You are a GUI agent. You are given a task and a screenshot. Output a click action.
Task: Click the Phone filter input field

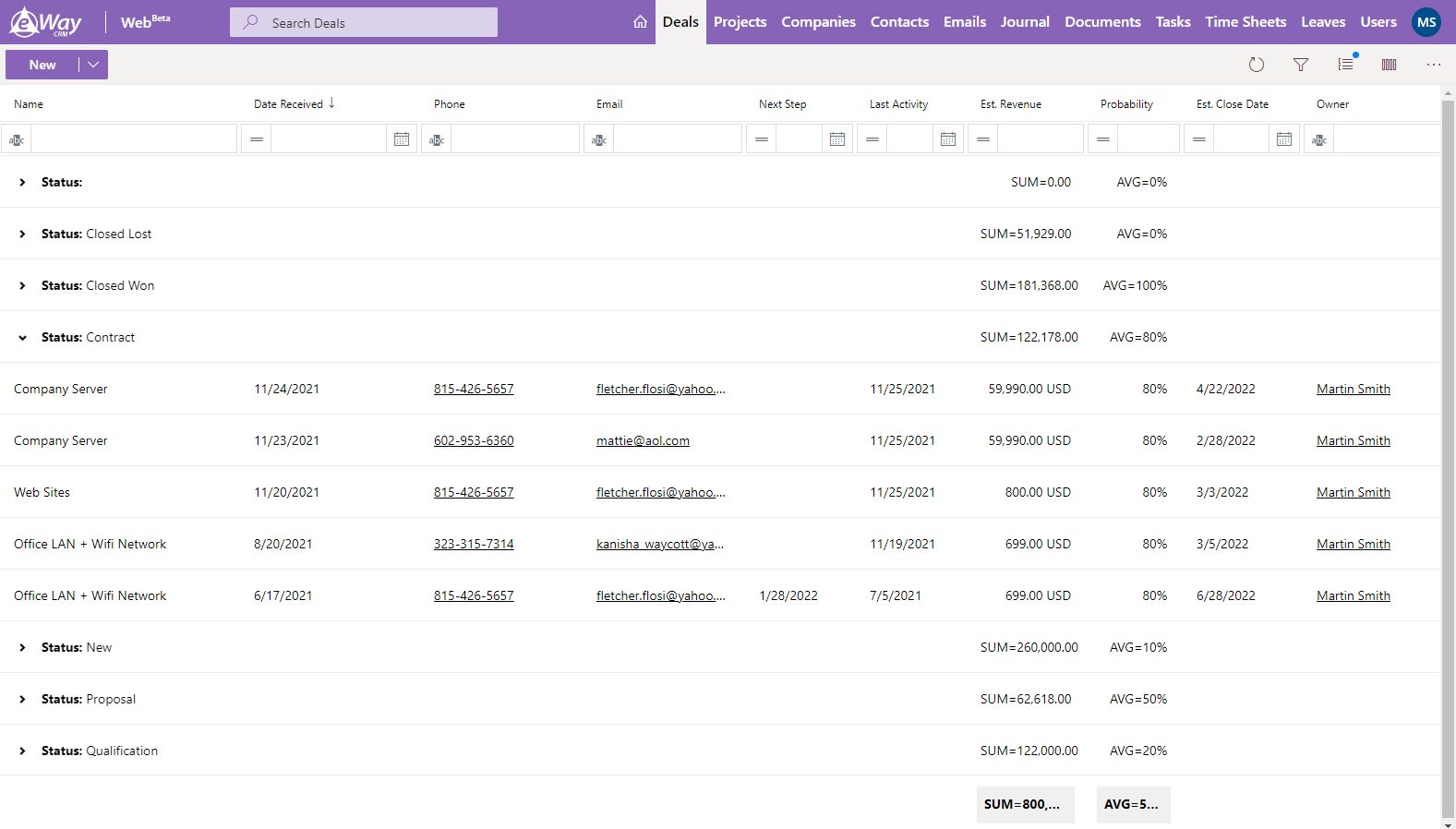(515, 139)
